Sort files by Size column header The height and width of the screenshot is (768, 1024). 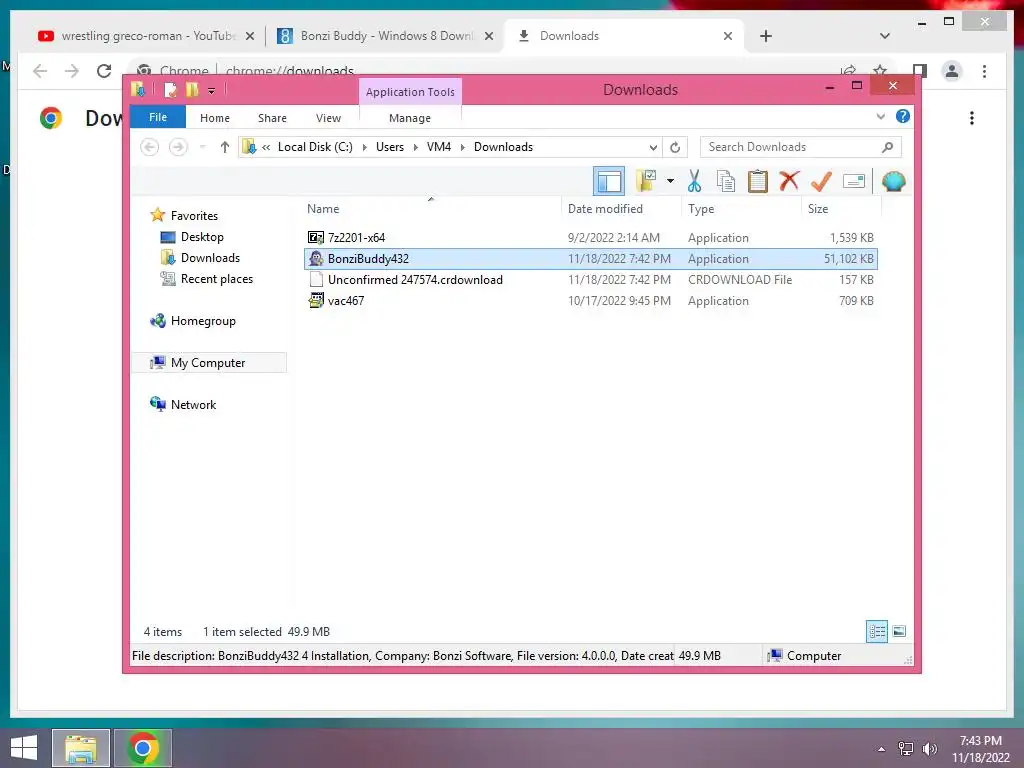841,208
